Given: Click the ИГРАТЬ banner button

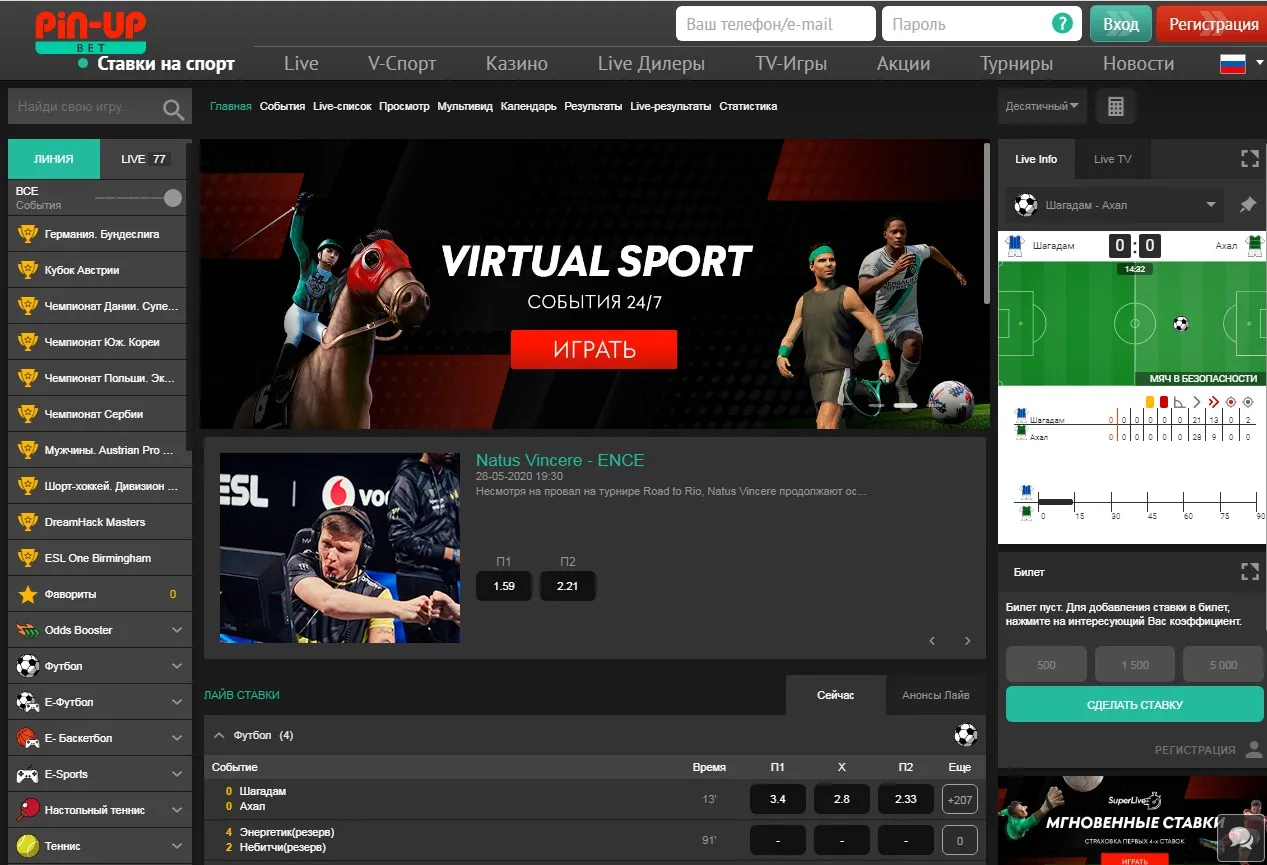Looking at the screenshot, I should point(594,349).
